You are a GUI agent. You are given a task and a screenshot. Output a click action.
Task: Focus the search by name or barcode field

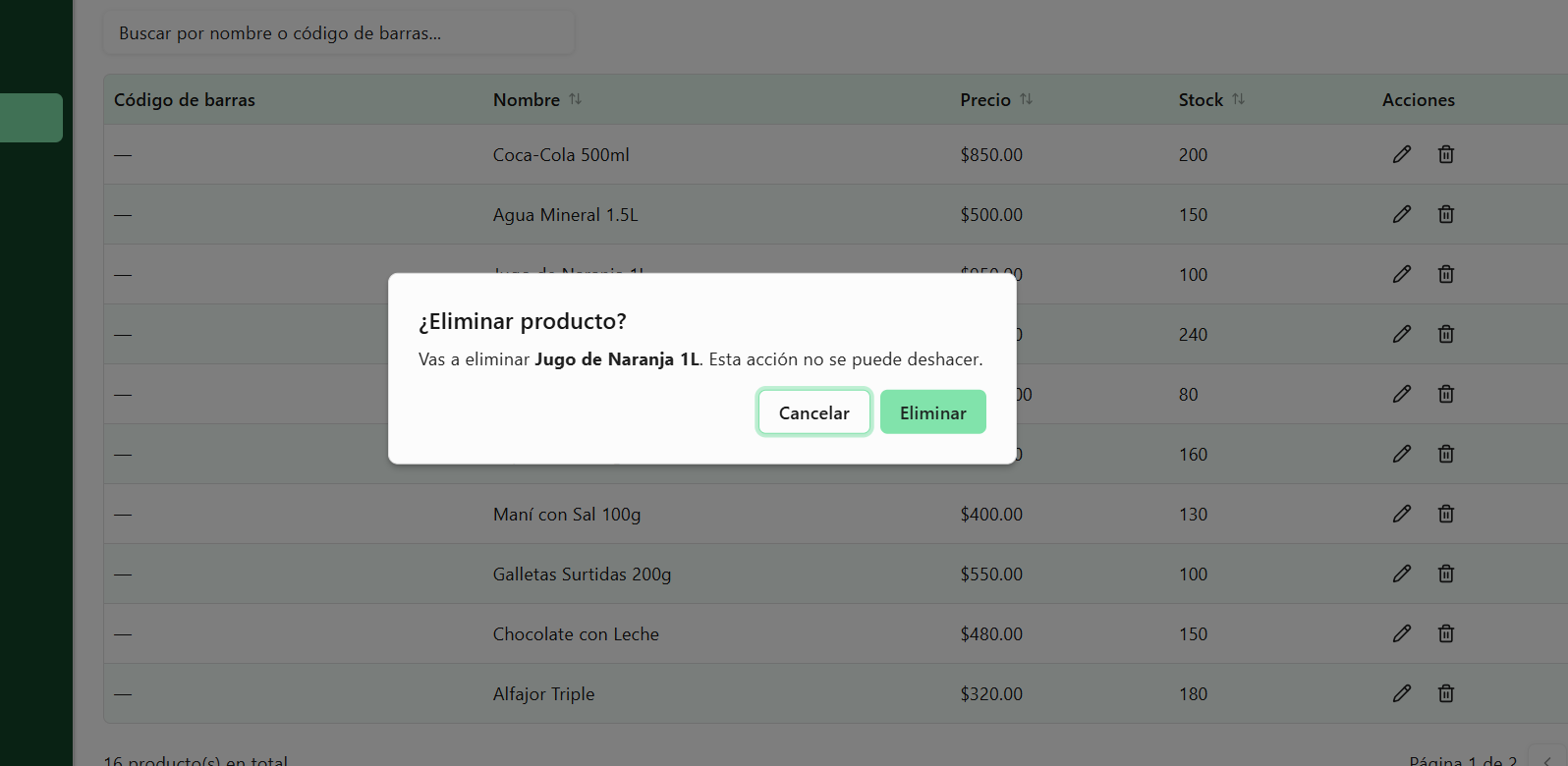339,33
